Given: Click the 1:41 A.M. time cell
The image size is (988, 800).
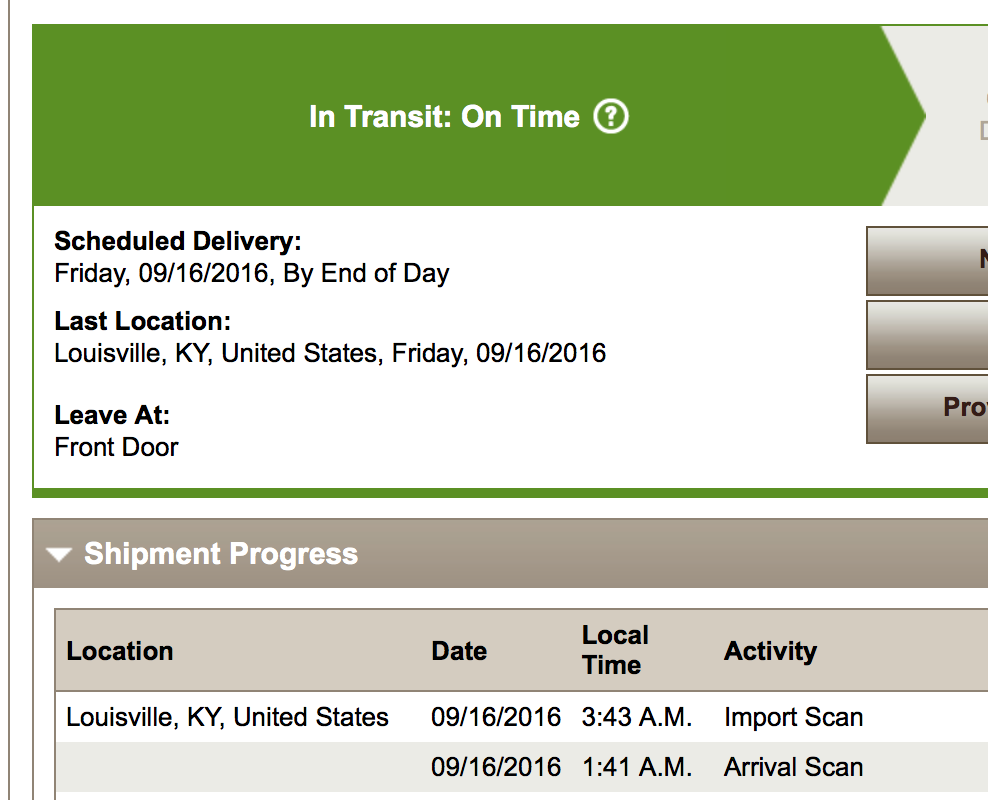Looking at the screenshot, I should (636, 767).
